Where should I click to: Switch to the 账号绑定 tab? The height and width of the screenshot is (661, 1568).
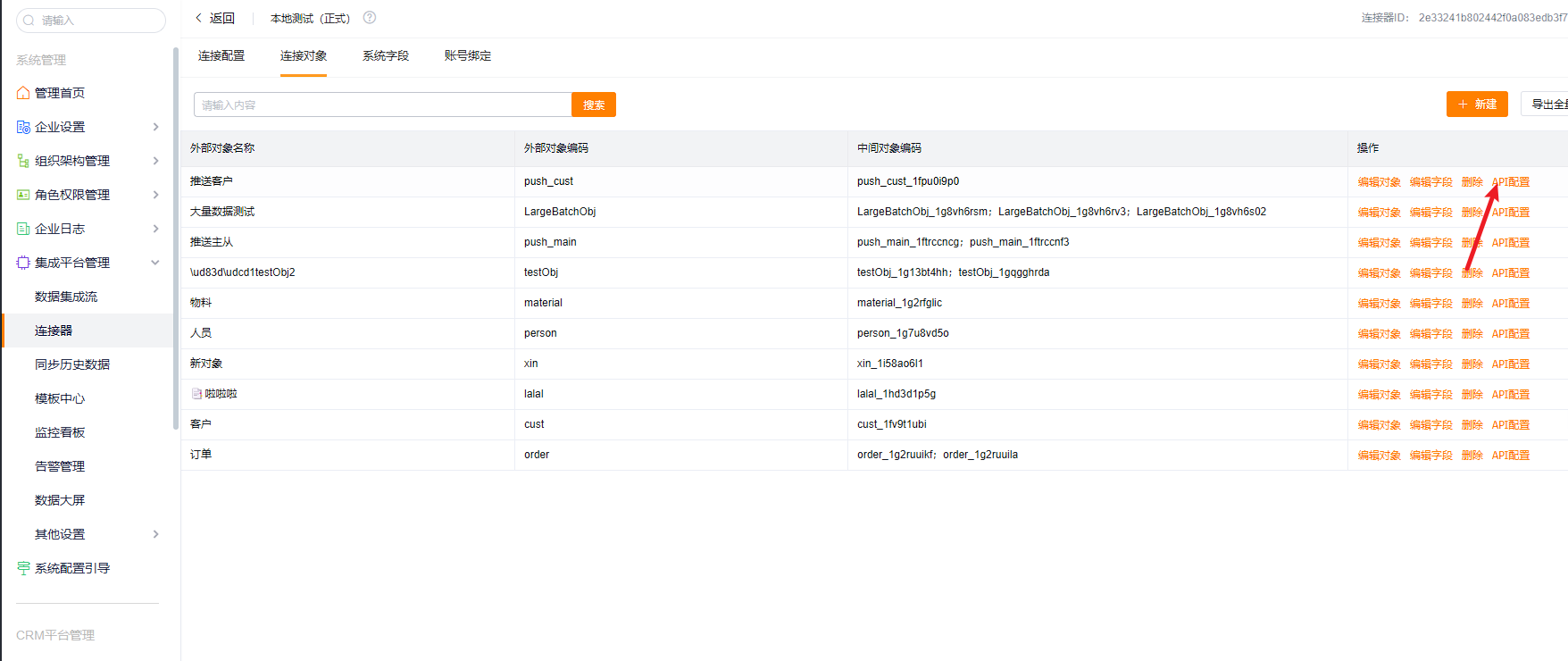pyautogui.click(x=467, y=55)
